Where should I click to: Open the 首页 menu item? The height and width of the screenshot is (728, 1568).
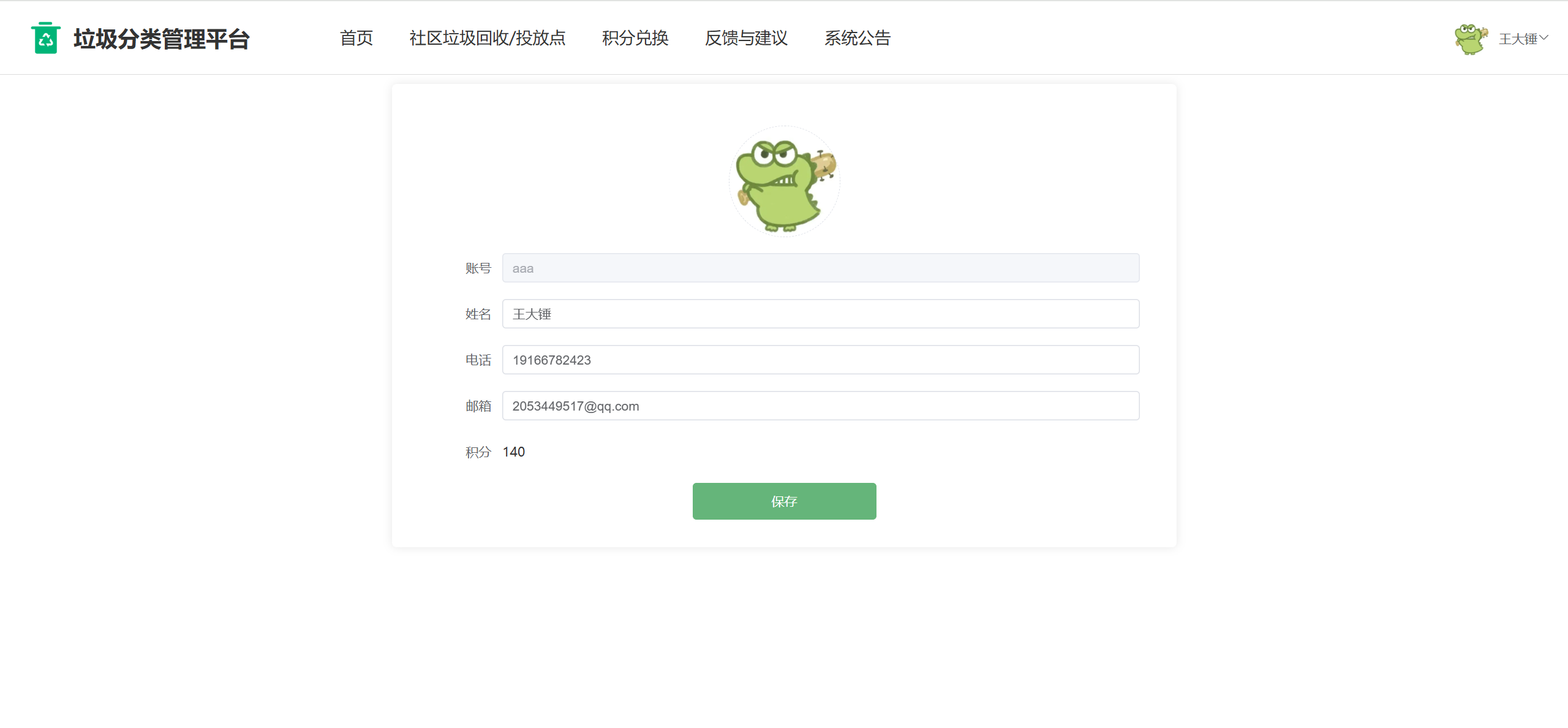coord(356,38)
